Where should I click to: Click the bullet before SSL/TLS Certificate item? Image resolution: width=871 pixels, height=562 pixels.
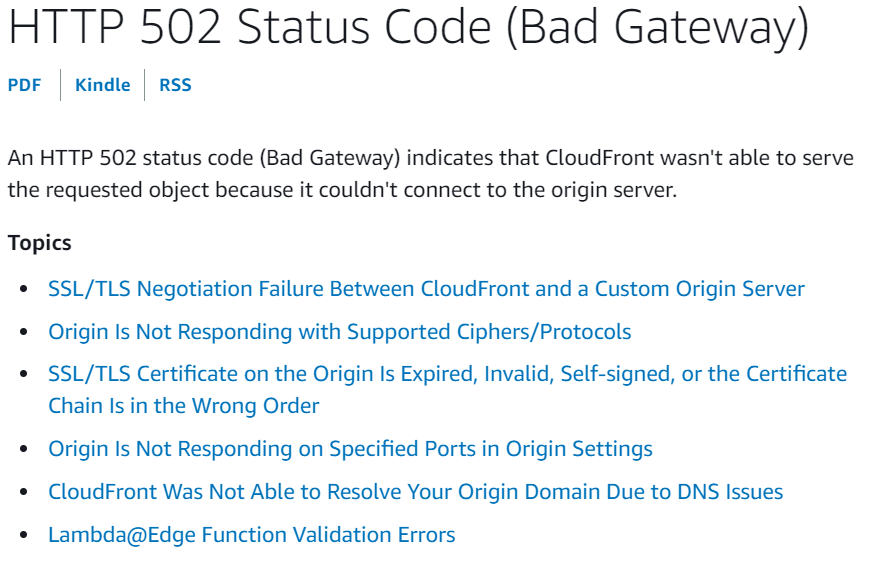click(x=25, y=376)
